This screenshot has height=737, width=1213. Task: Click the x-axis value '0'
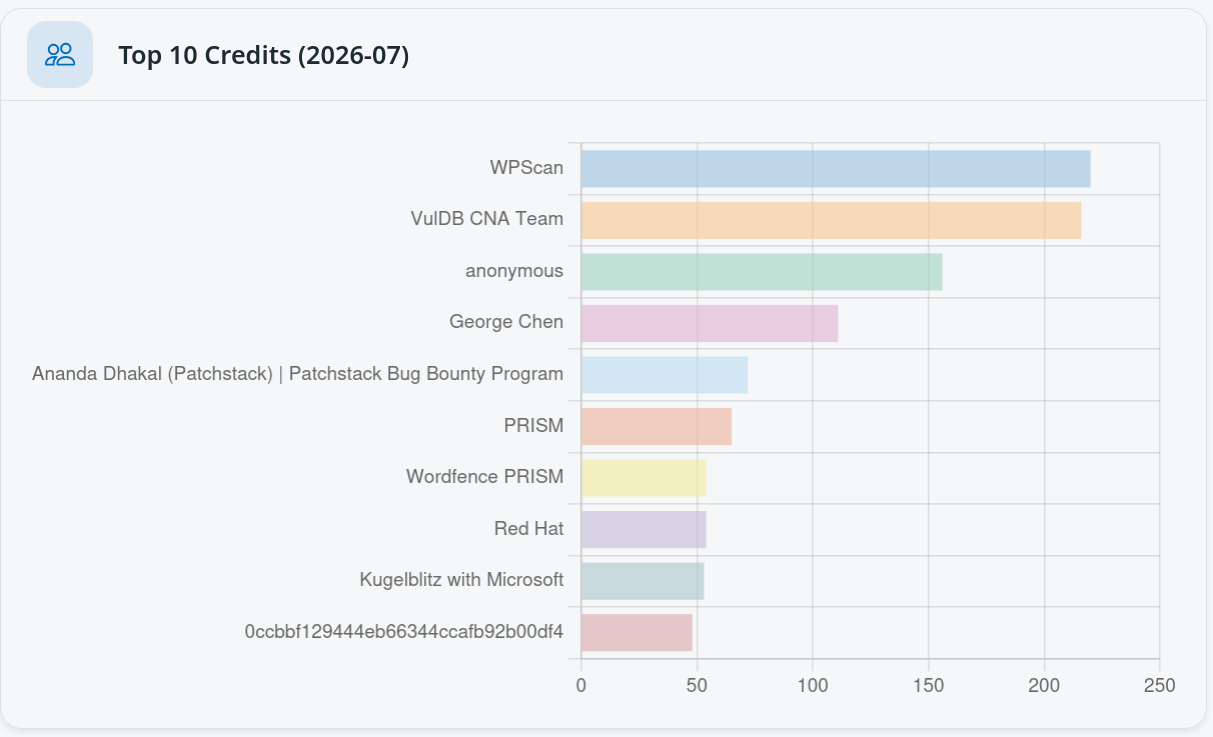[581, 686]
